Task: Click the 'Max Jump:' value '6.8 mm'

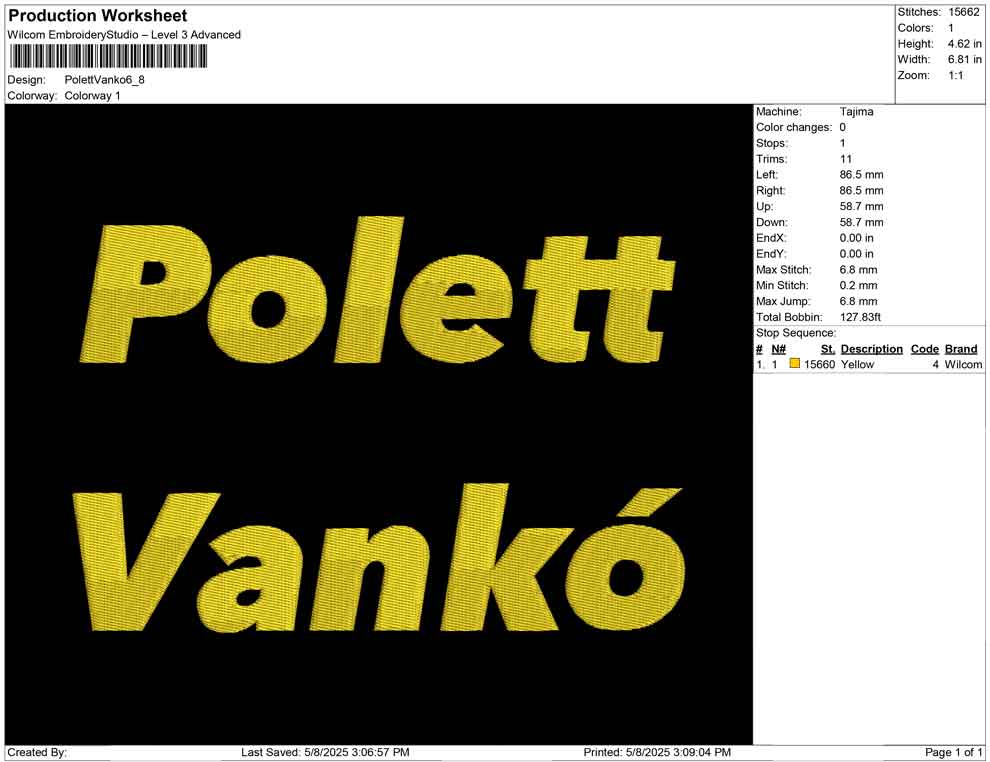Action: tap(858, 301)
